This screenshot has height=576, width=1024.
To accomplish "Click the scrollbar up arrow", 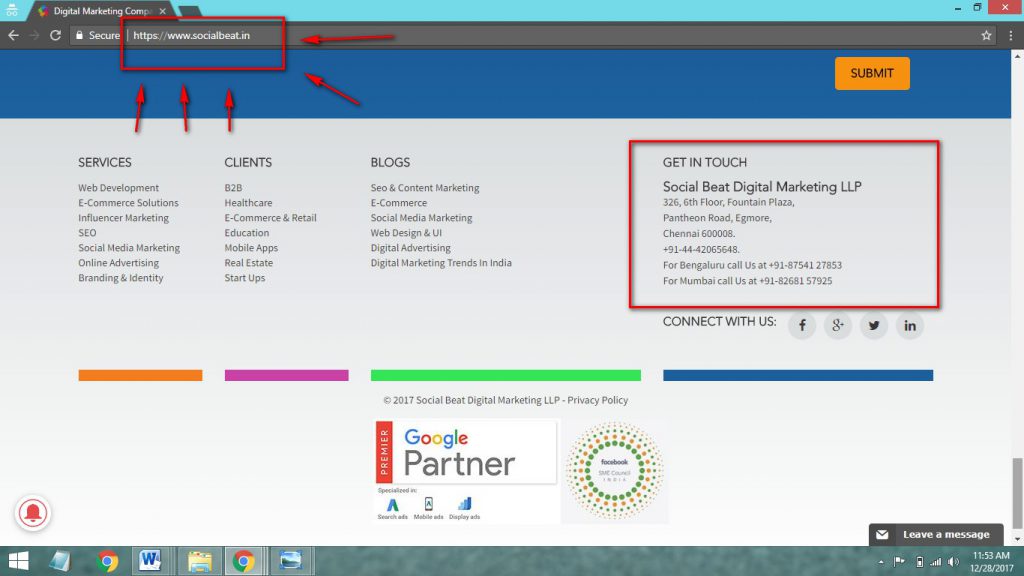I will 1017,56.
